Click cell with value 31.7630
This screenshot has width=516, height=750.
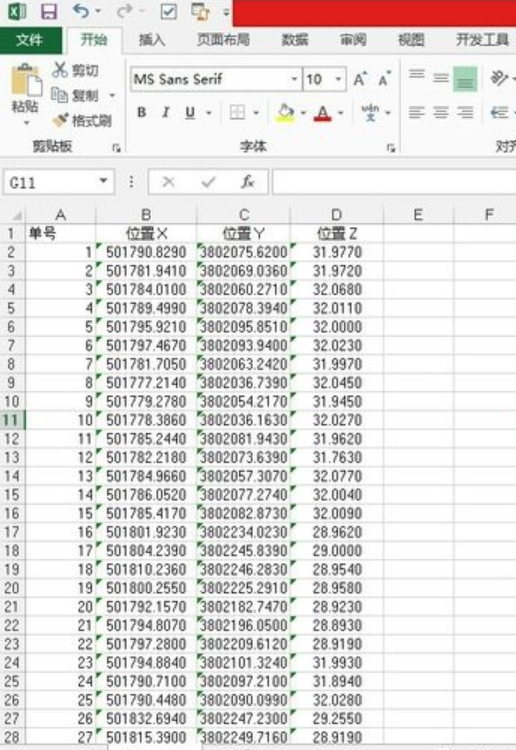pos(337,457)
